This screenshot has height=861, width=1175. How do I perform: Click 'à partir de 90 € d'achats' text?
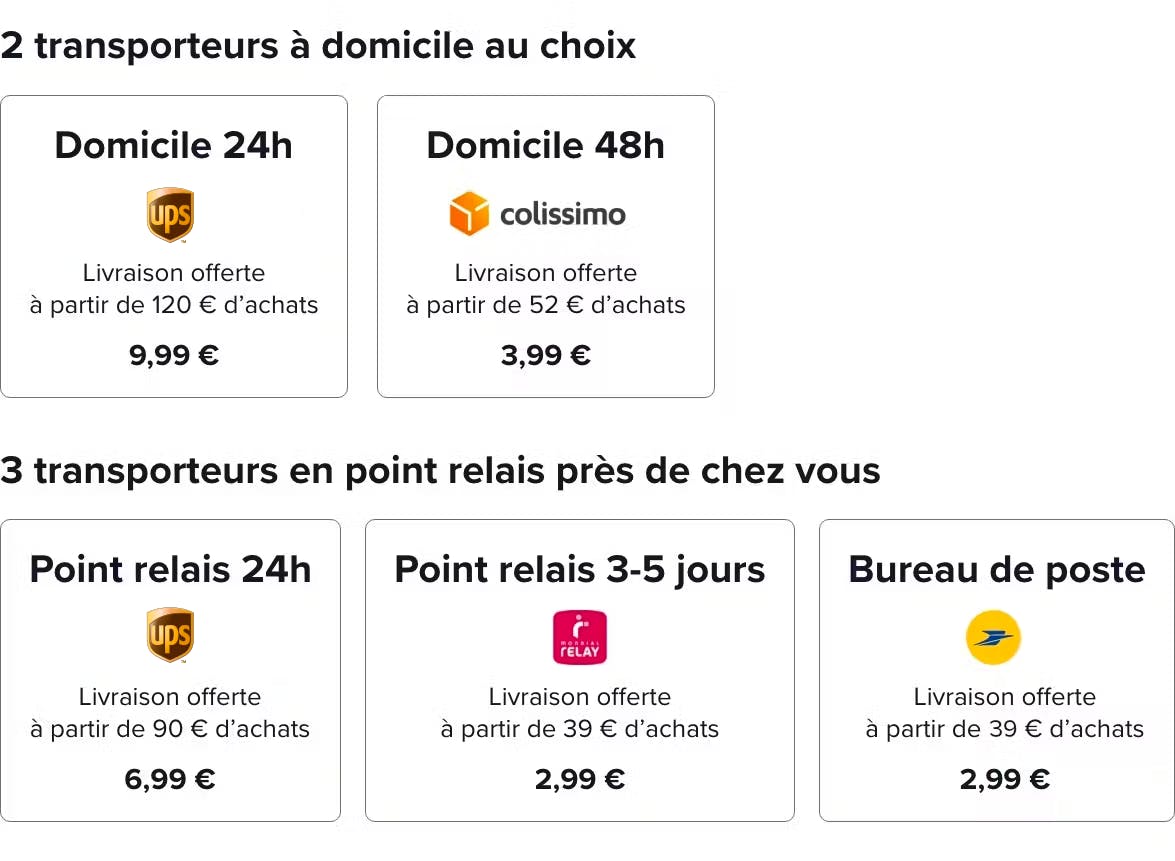pos(170,729)
